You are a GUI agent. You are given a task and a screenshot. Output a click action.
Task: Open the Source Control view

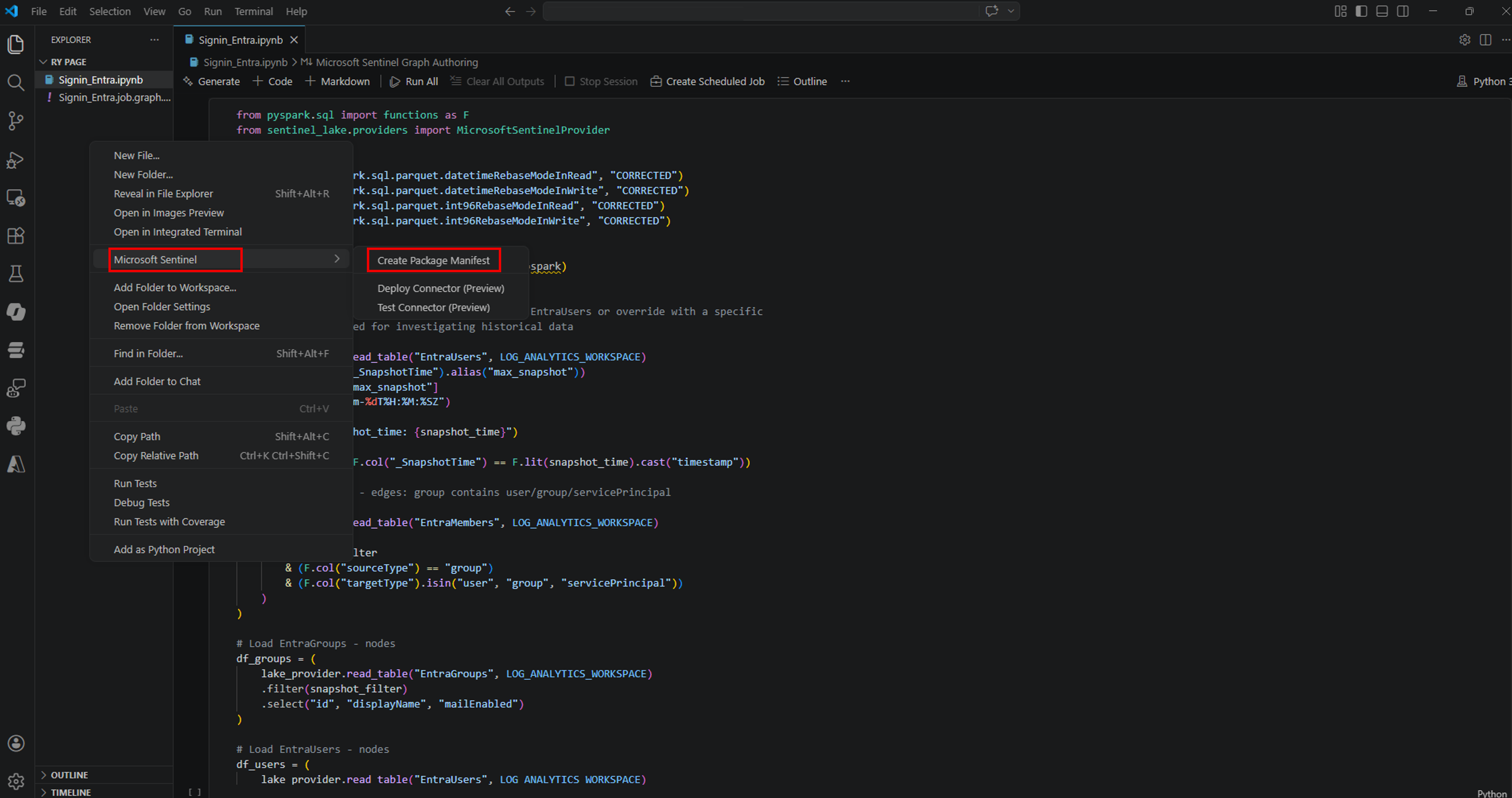(16, 120)
